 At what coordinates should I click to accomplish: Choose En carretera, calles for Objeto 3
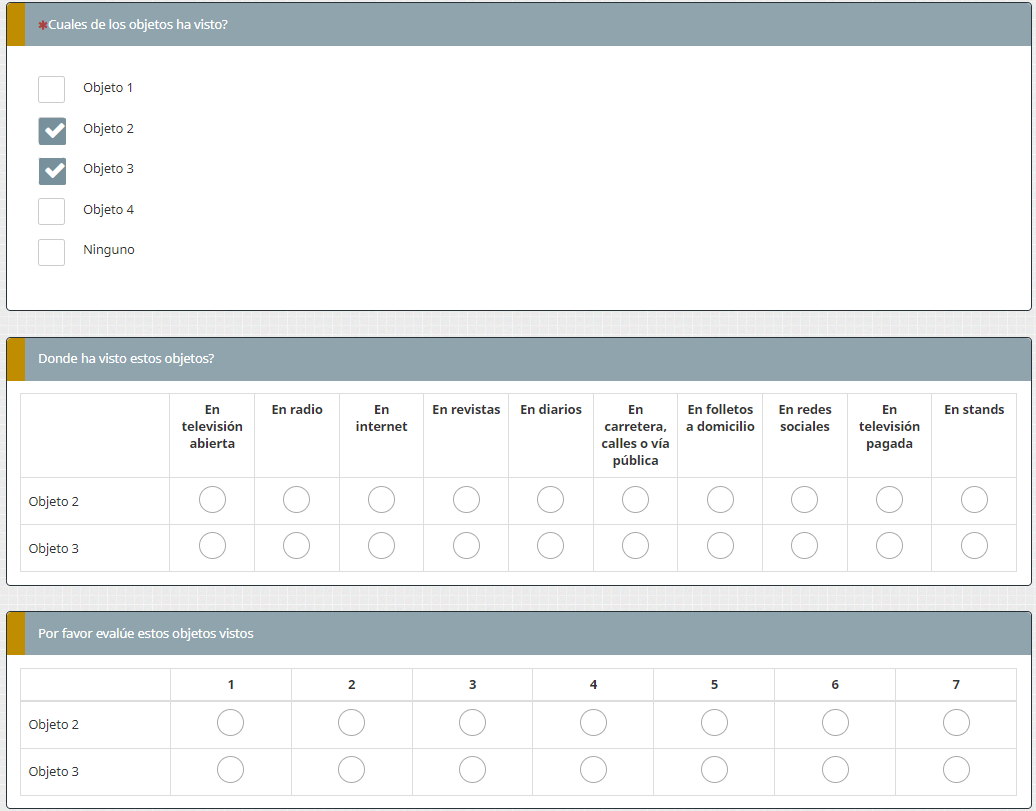coord(635,546)
